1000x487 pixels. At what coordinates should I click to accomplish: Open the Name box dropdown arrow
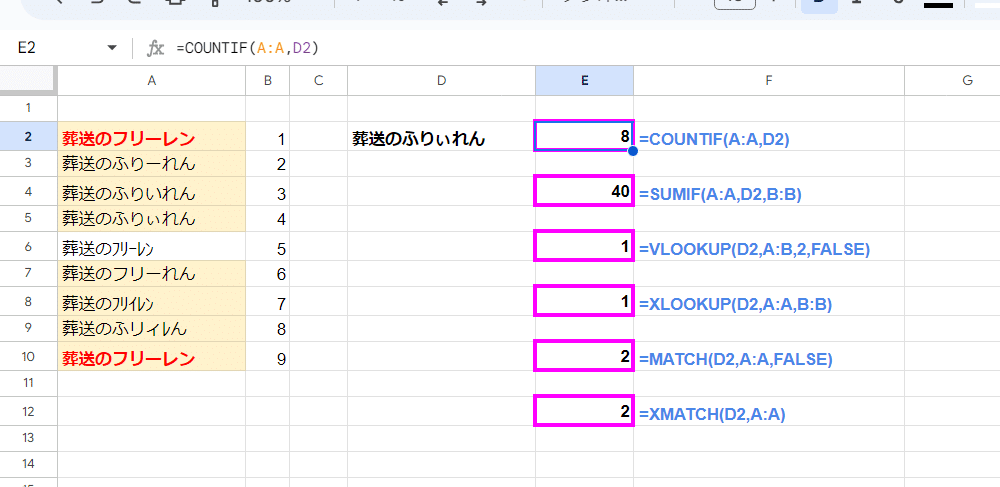(x=112, y=48)
